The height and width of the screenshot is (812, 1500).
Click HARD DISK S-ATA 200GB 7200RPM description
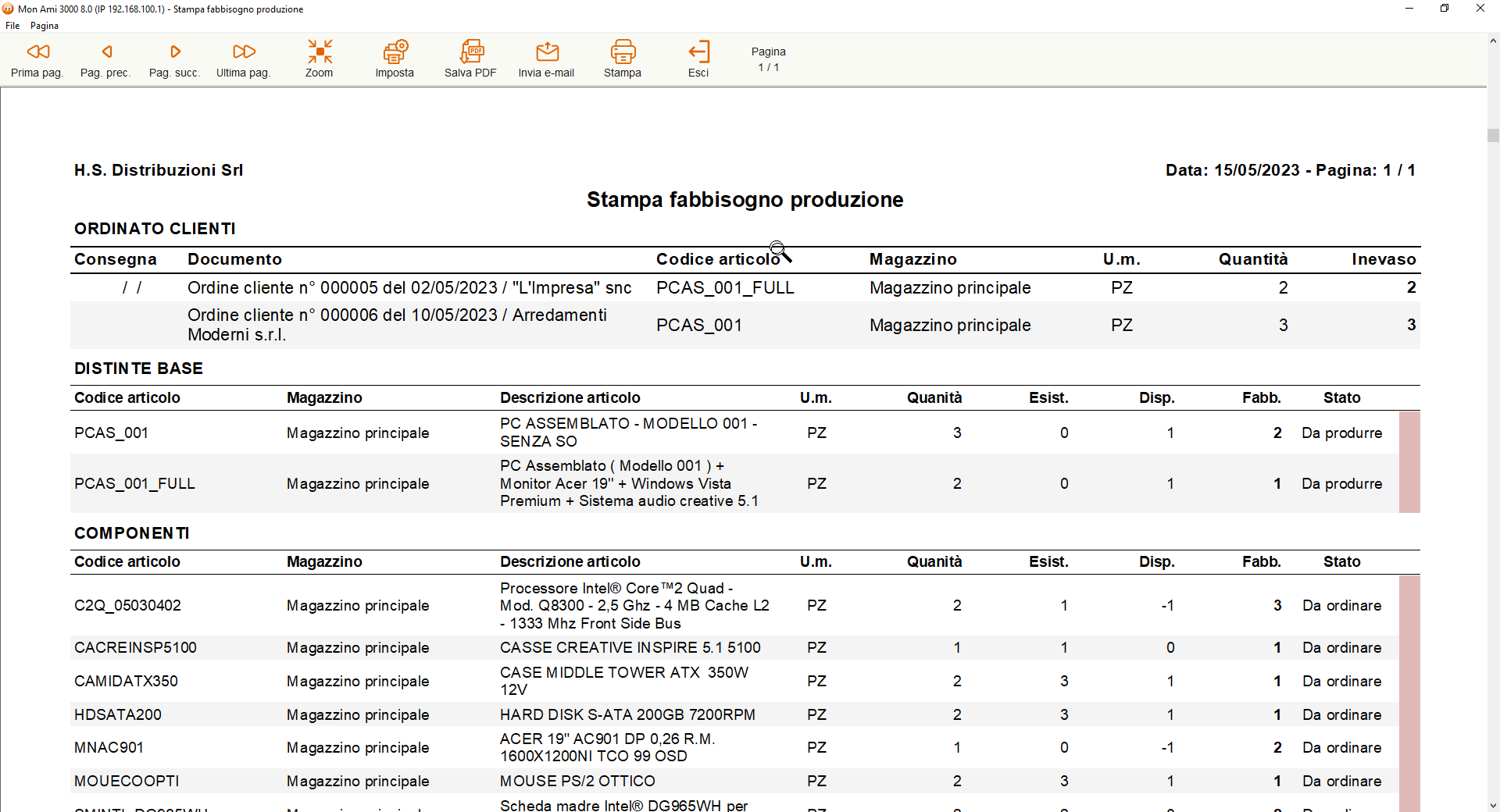[627, 715]
